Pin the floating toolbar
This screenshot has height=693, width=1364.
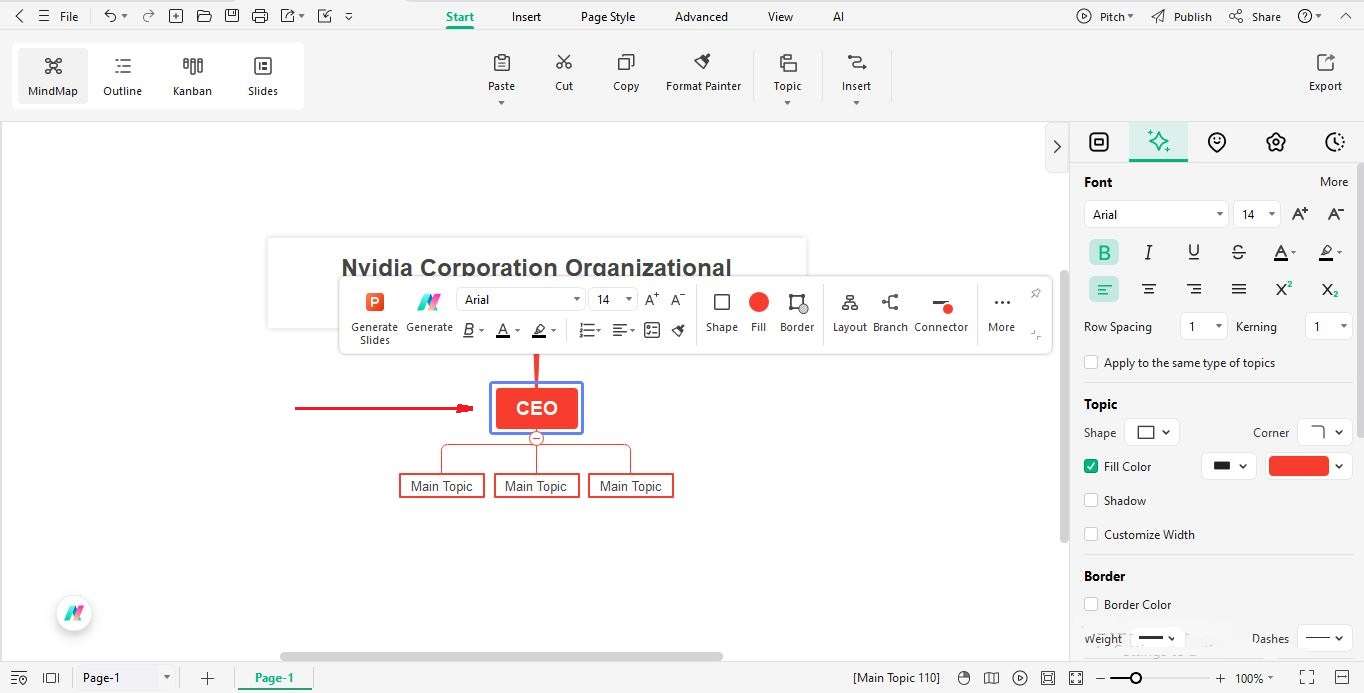point(1035,293)
